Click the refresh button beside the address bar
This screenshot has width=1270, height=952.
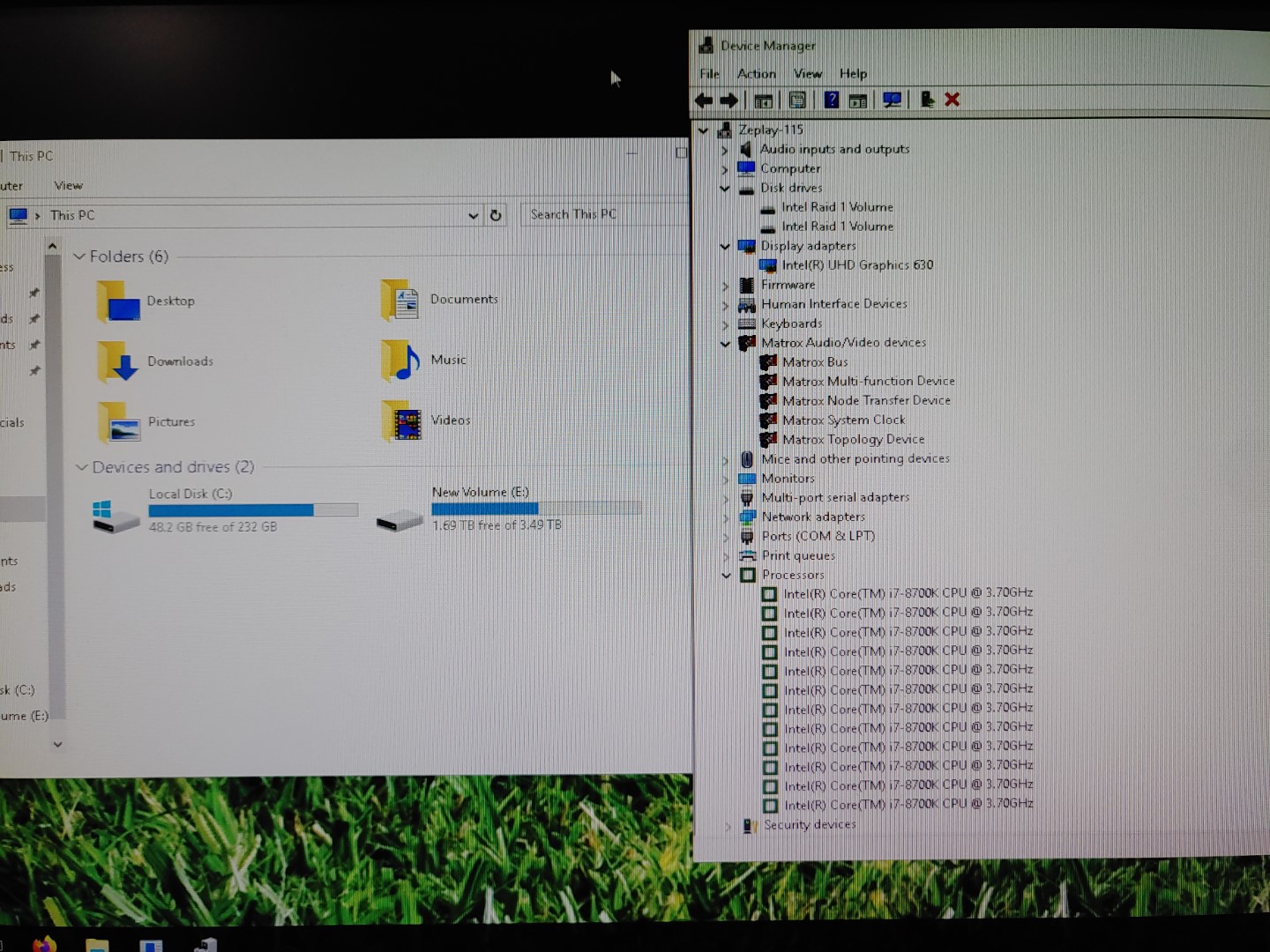click(x=496, y=215)
